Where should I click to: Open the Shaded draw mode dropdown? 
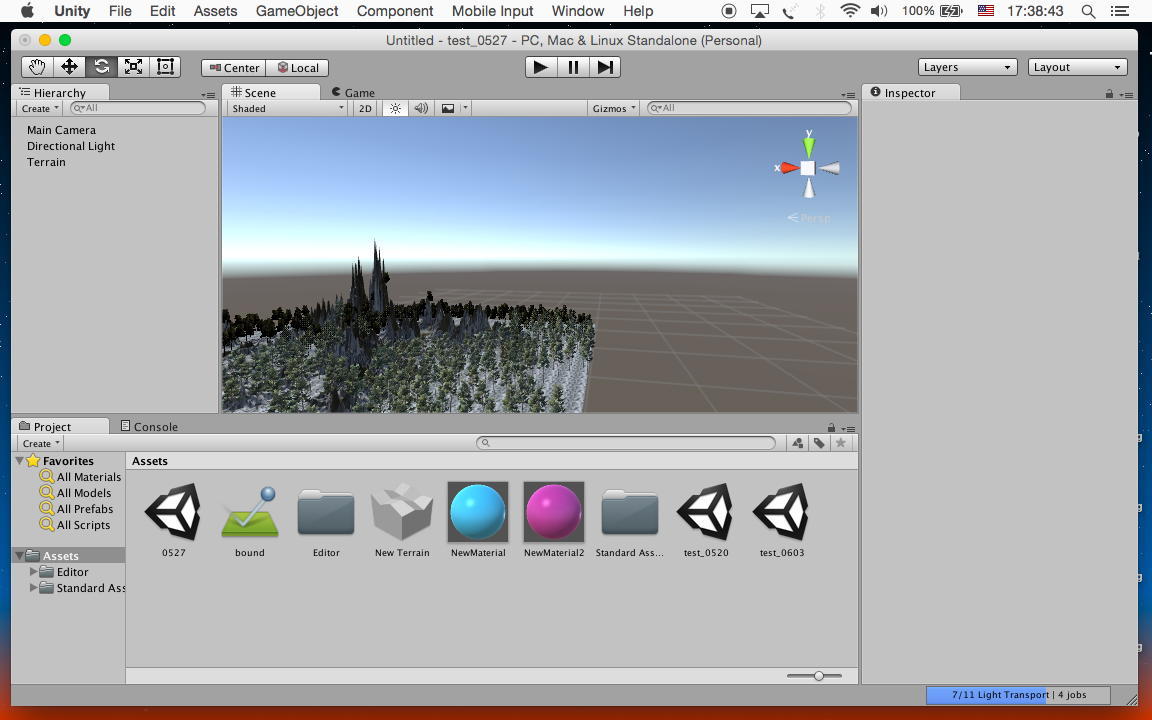pos(287,108)
